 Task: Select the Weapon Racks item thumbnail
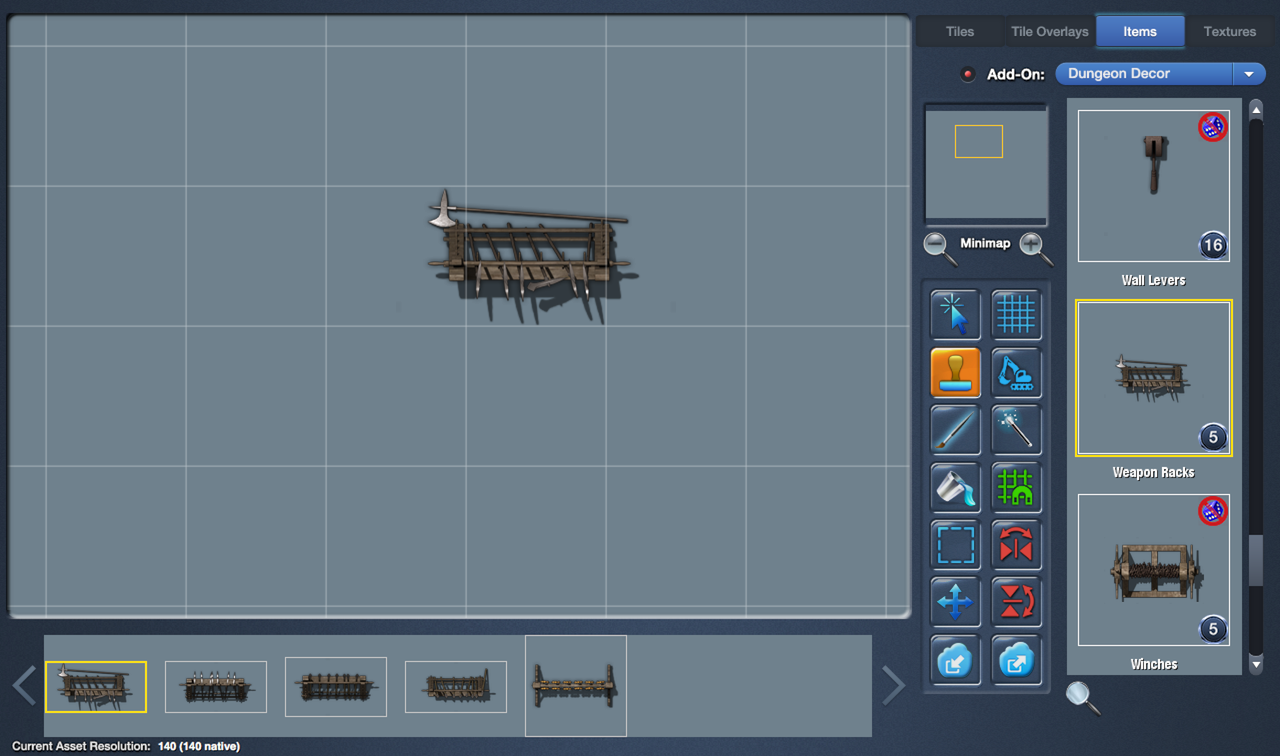pyautogui.click(x=1154, y=378)
